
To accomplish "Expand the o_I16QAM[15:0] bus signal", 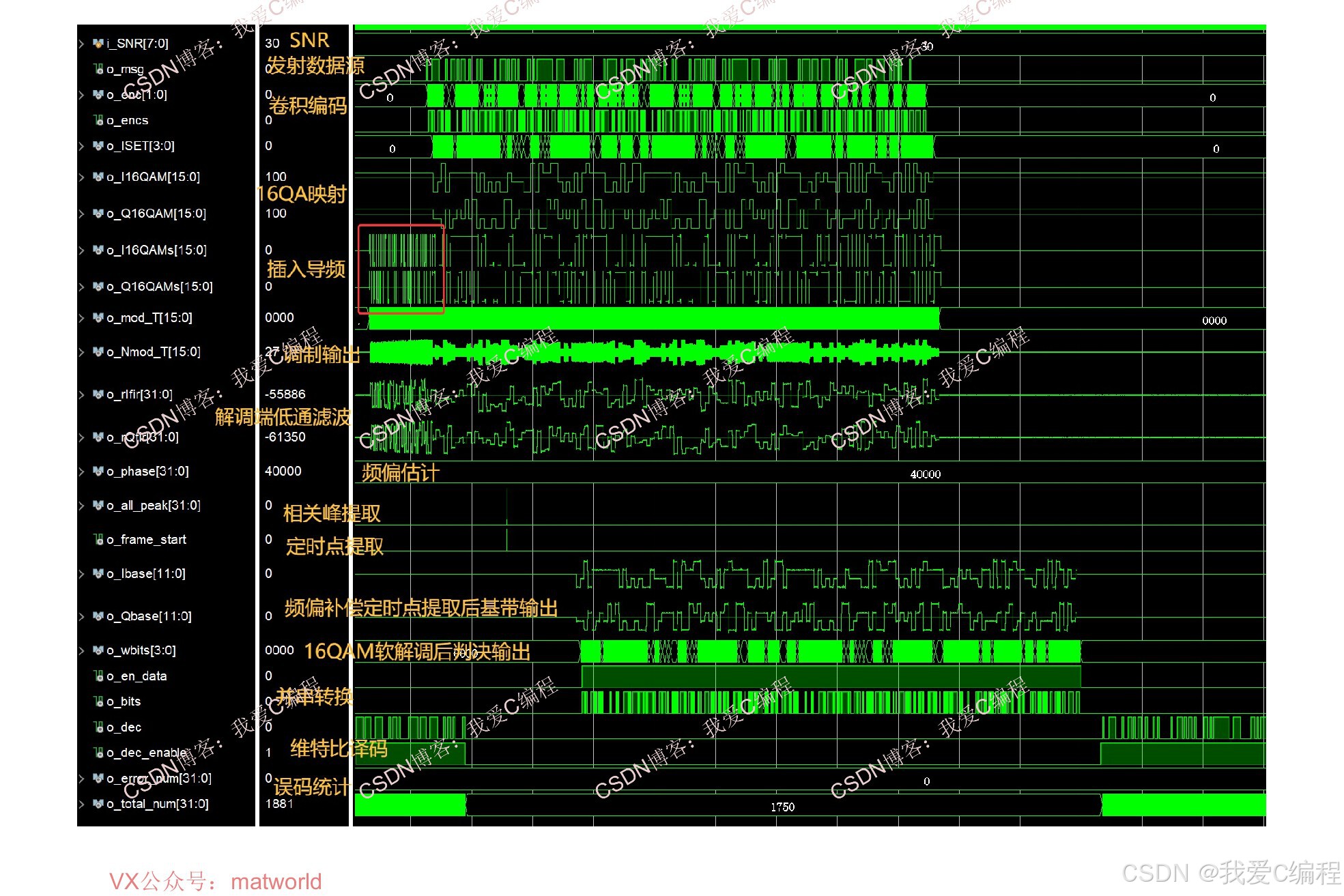I will [x=82, y=177].
